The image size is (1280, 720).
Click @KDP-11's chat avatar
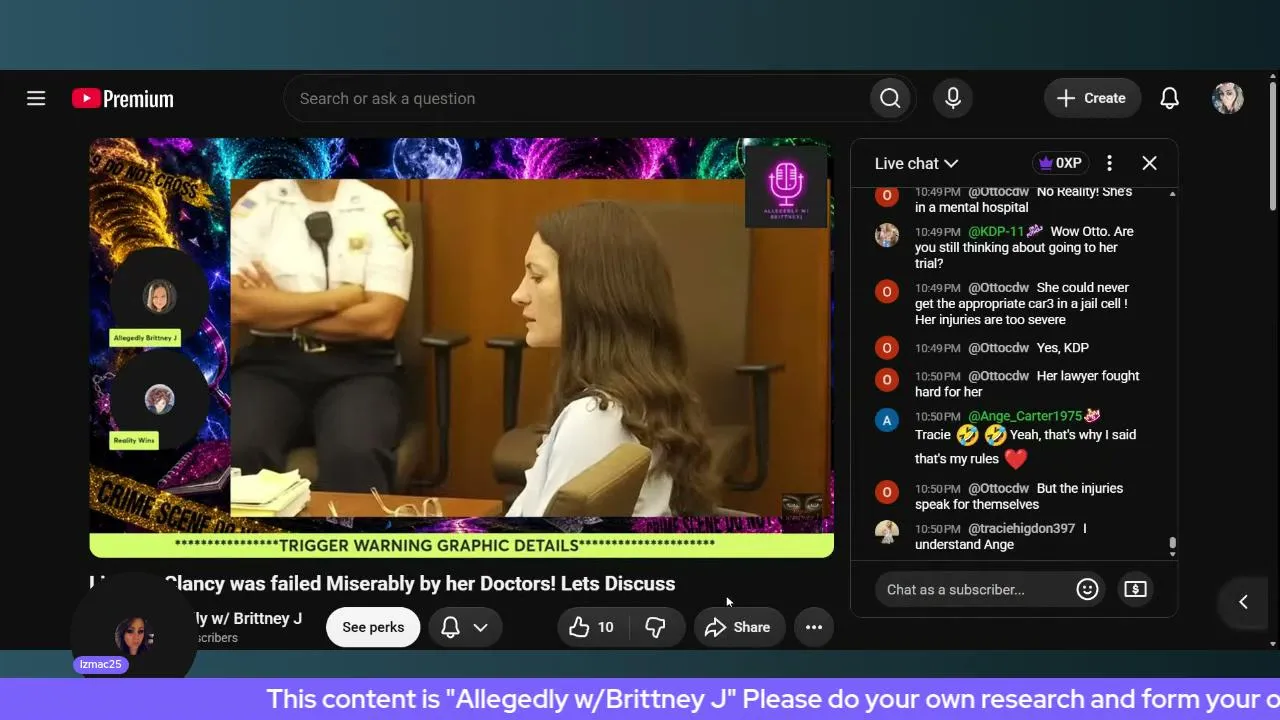click(x=887, y=235)
